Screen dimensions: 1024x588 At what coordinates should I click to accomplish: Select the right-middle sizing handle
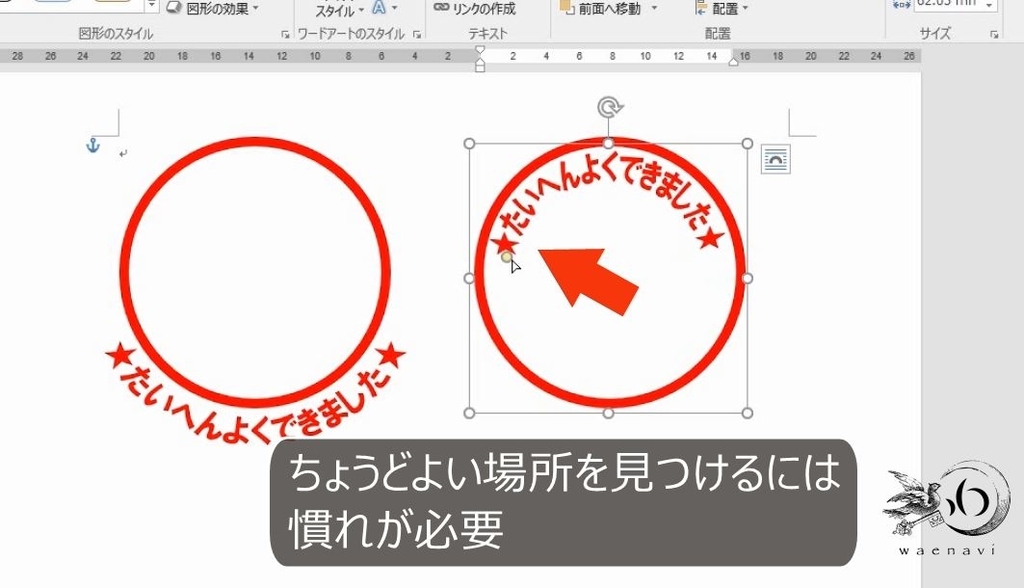click(747, 278)
